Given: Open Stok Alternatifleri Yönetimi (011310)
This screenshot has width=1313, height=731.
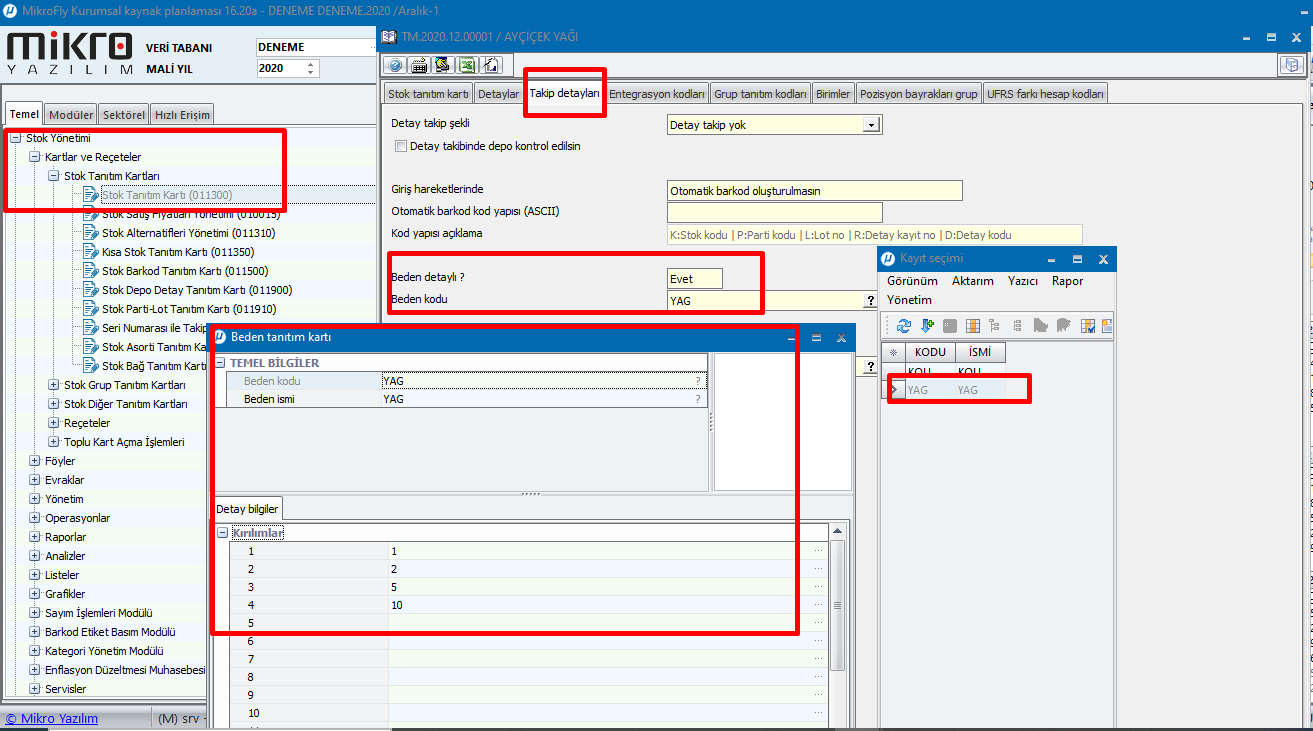Looking at the screenshot, I should [188, 233].
